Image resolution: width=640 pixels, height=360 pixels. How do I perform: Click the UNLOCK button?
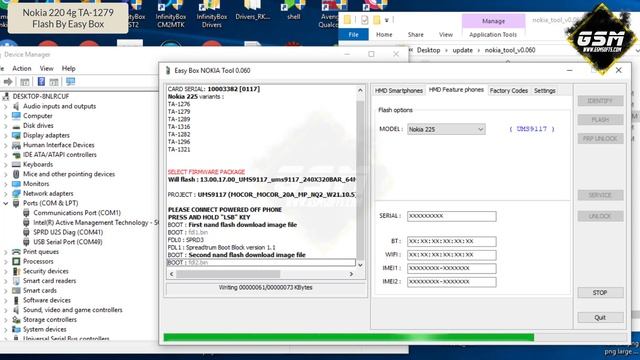600,216
